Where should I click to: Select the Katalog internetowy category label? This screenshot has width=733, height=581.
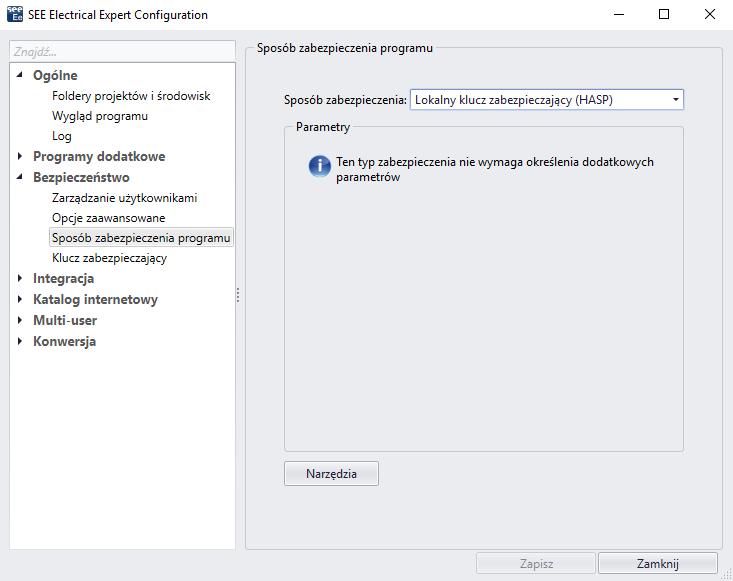coord(95,299)
